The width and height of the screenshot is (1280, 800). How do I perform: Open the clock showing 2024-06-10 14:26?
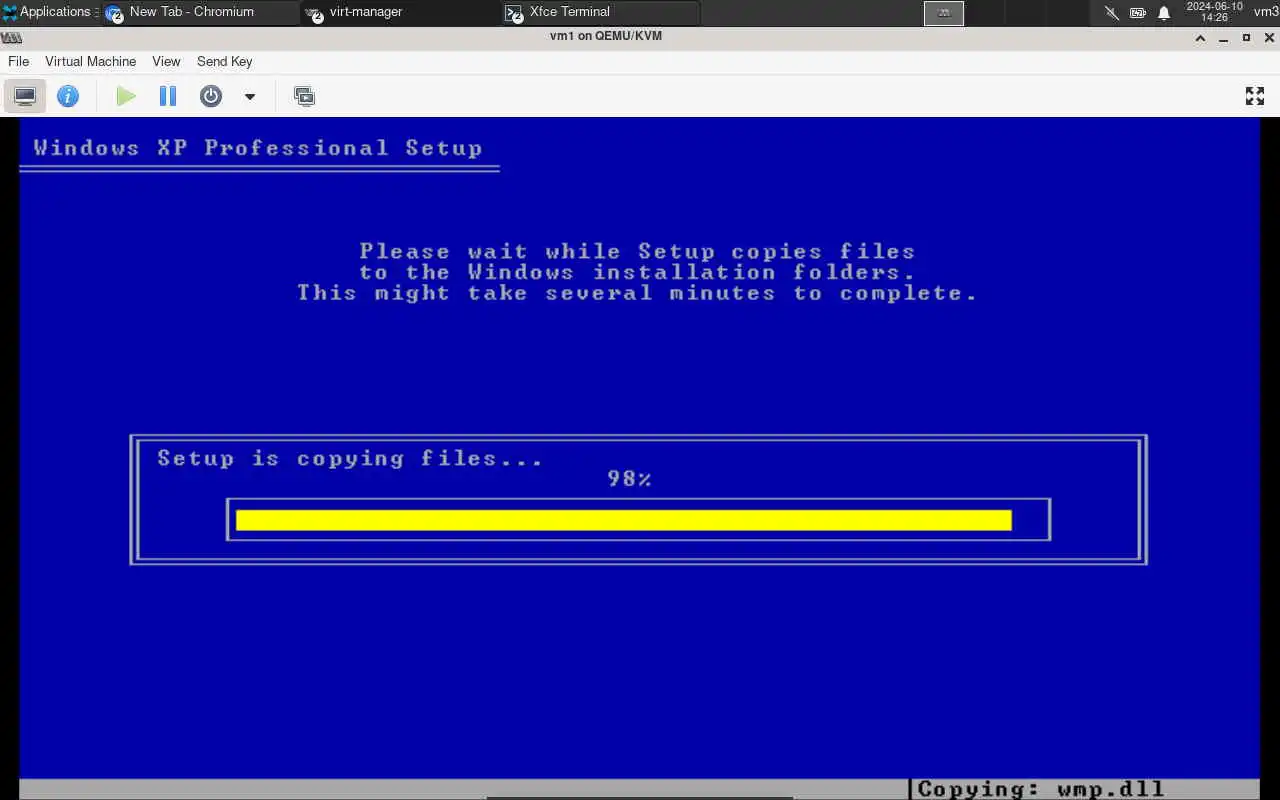tap(1214, 12)
